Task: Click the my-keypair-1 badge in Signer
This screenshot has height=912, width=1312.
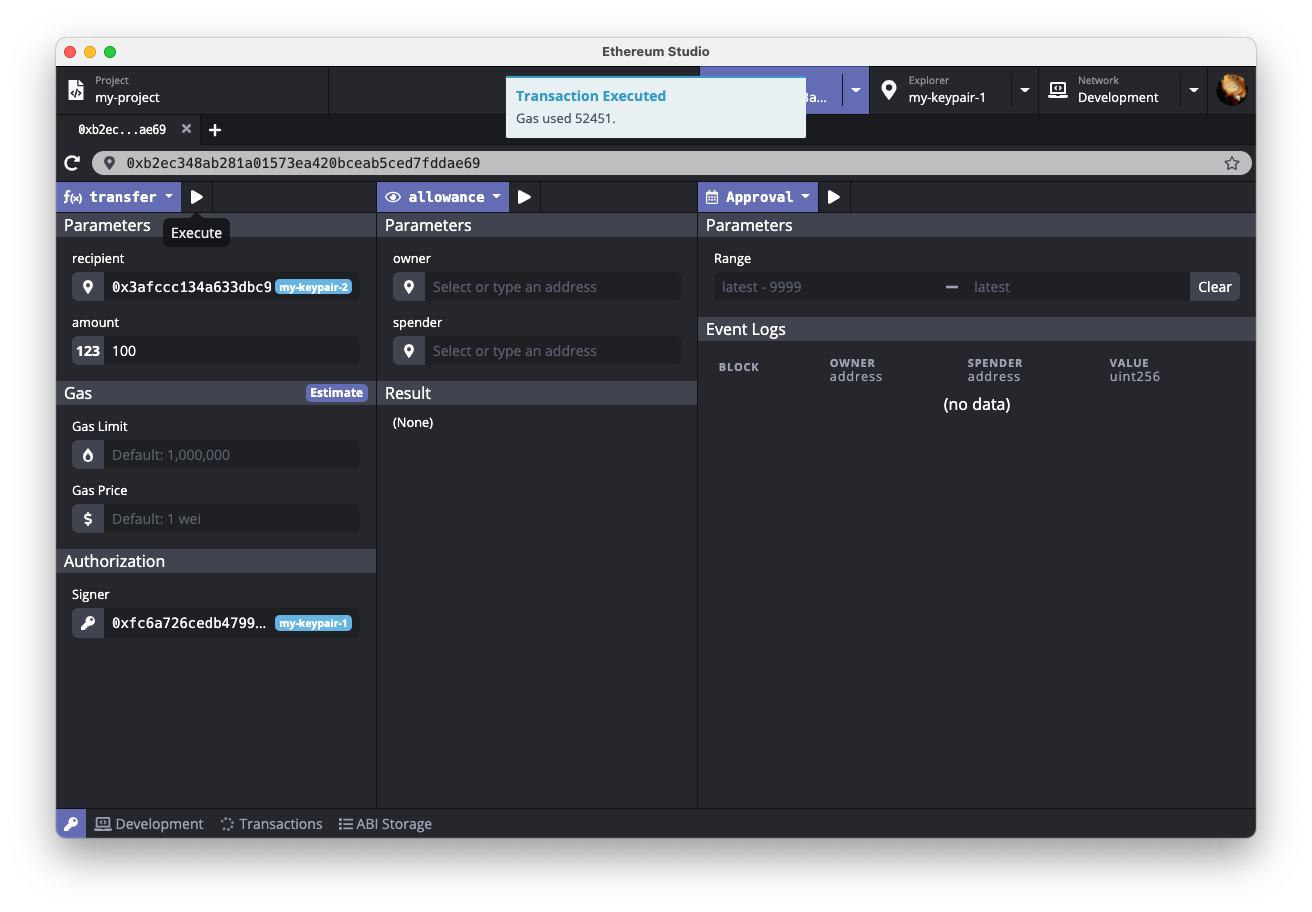Action: pyautogui.click(x=313, y=623)
